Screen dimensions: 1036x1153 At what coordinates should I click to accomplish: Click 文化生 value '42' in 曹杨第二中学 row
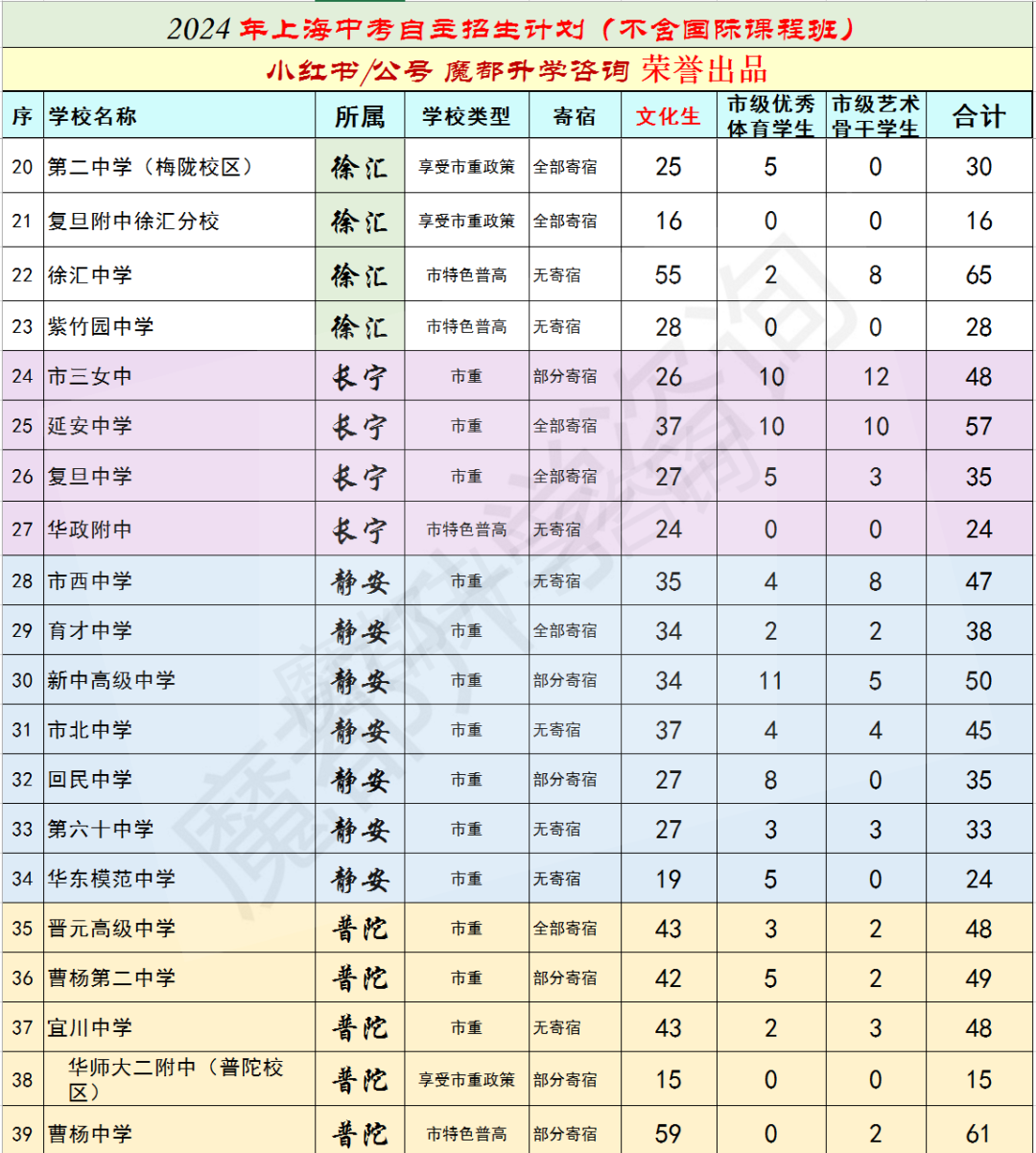pyautogui.click(x=668, y=978)
